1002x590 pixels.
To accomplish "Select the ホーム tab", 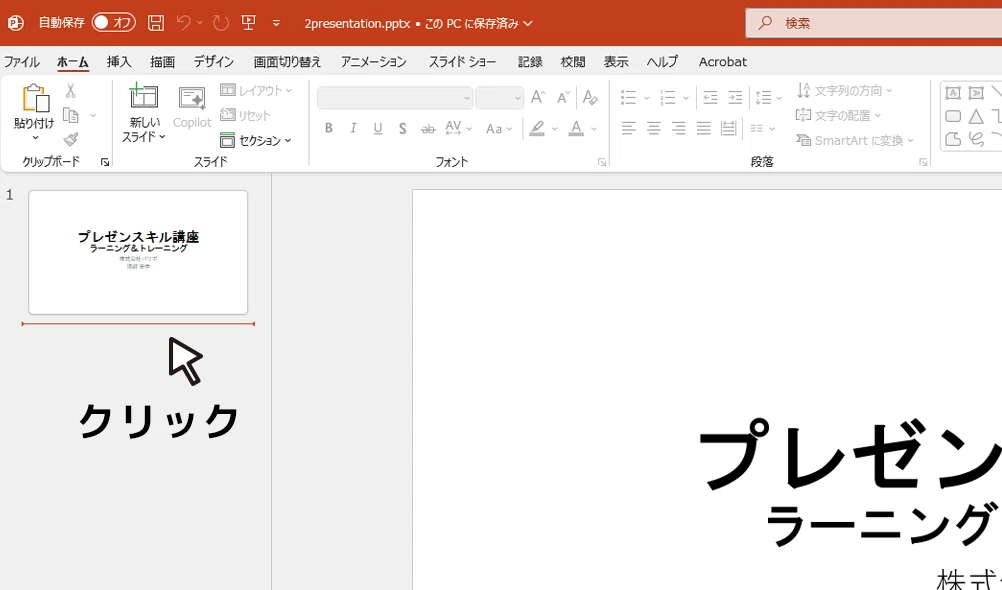I will coord(73,61).
